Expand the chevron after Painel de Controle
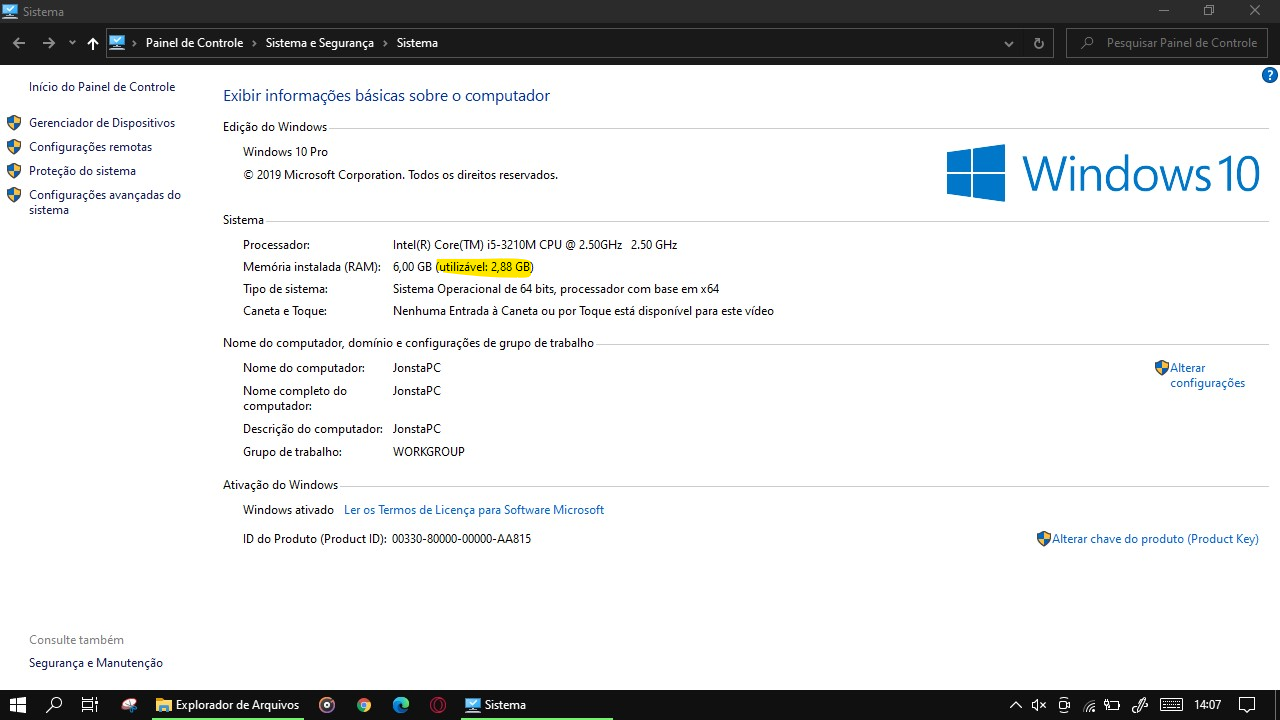The image size is (1280, 720). coord(254,43)
